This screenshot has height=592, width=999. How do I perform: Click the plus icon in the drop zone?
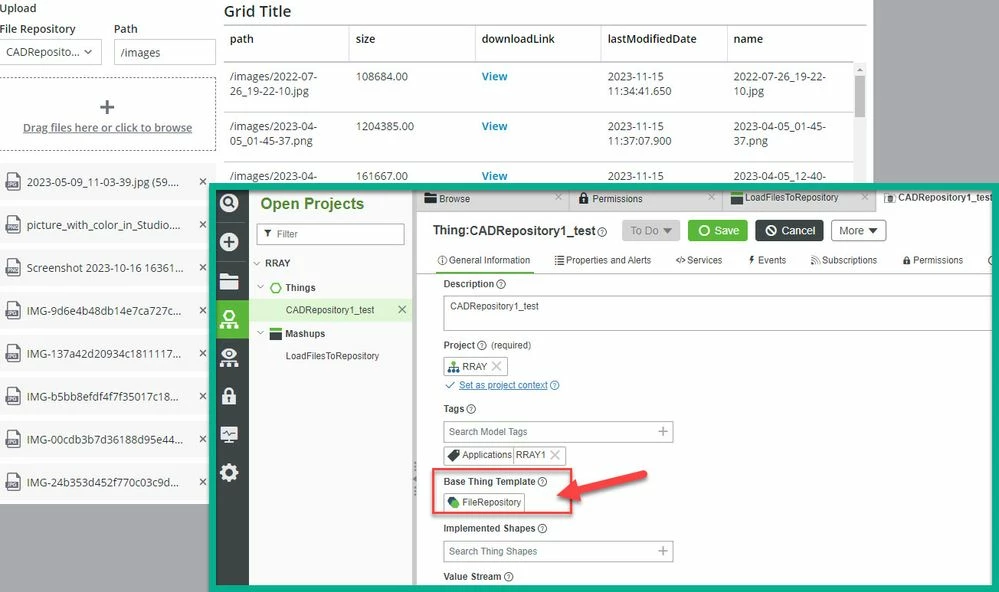(107, 107)
